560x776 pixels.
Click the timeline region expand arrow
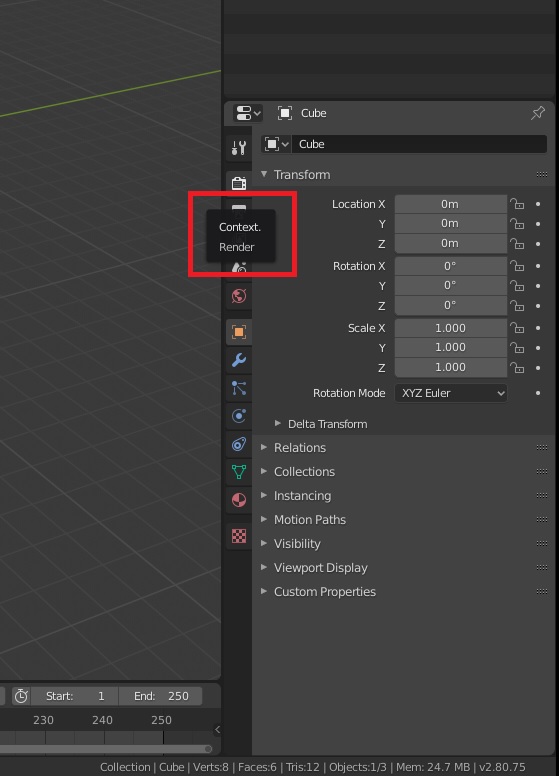coord(217,729)
